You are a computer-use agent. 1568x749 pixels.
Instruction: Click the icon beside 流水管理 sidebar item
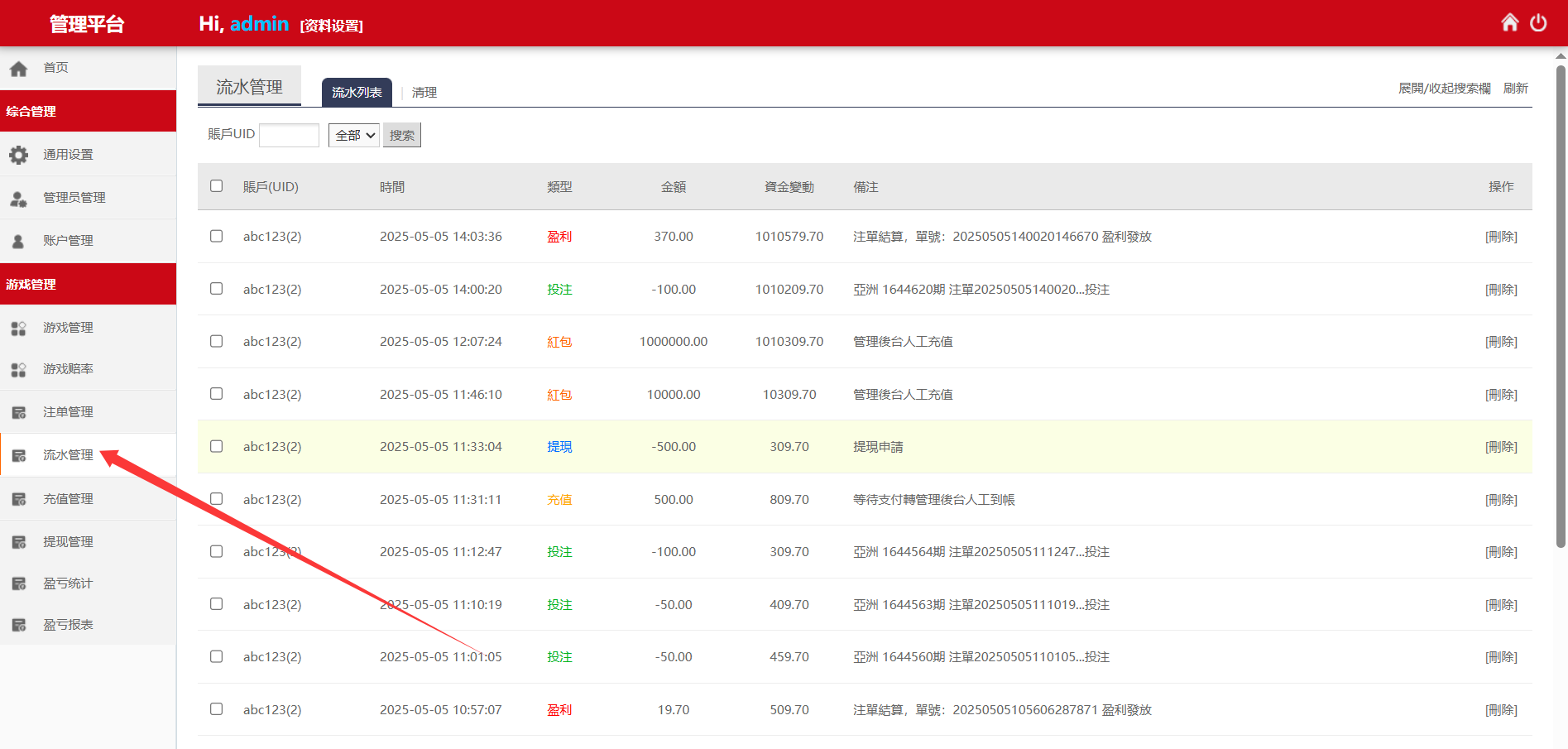point(18,456)
